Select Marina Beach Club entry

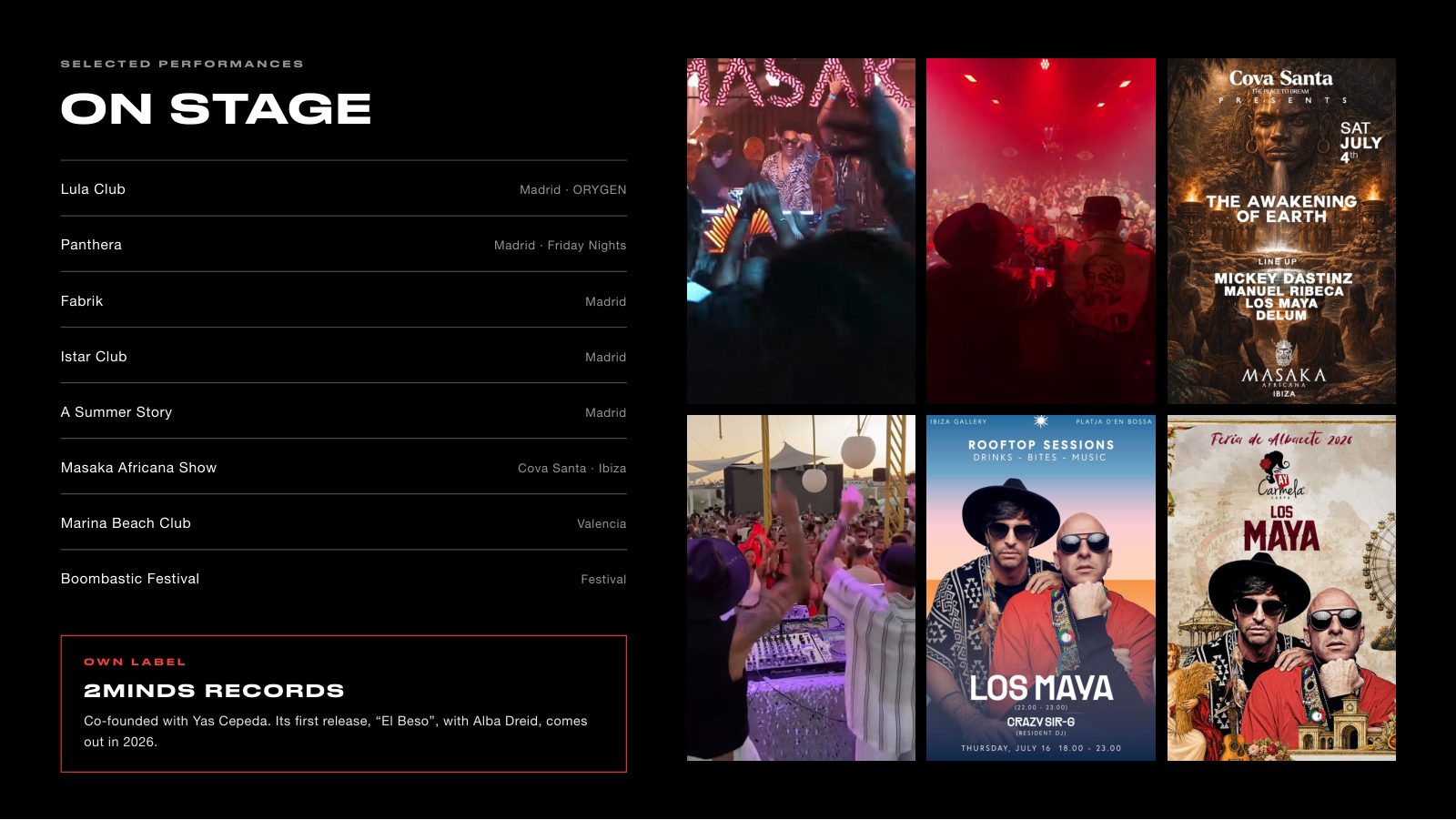(126, 523)
